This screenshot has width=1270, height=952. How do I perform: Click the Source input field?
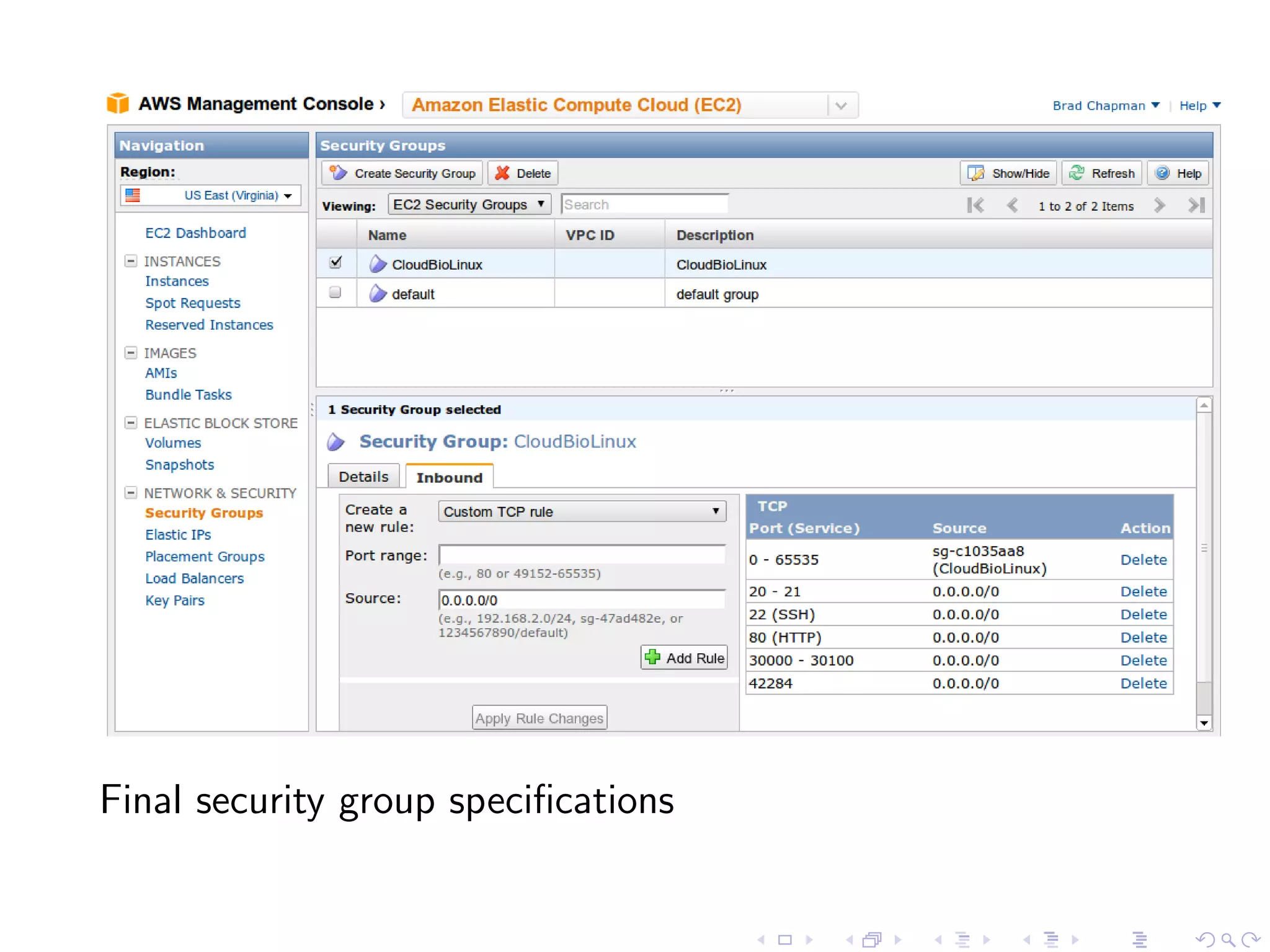coord(582,599)
